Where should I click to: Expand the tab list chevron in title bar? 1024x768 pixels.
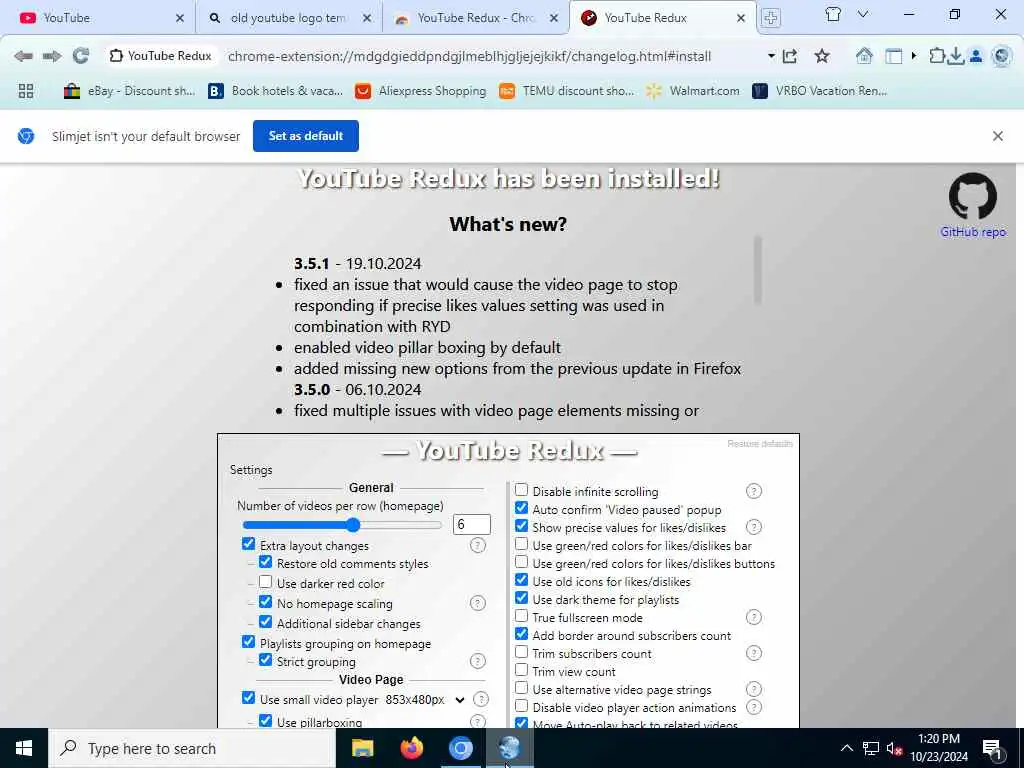[x=863, y=14]
